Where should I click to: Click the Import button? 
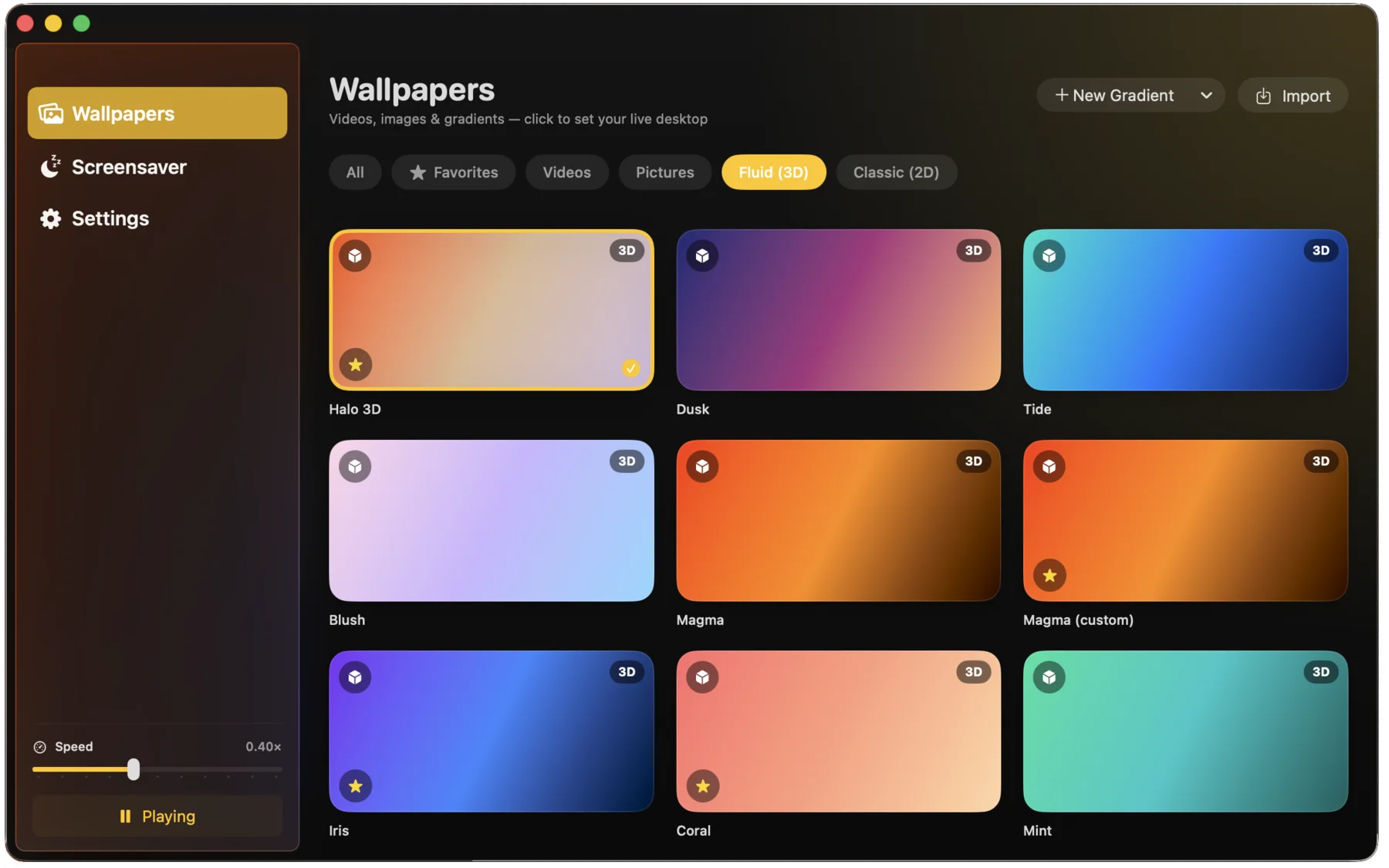pyautogui.click(x=1293, y=96)
